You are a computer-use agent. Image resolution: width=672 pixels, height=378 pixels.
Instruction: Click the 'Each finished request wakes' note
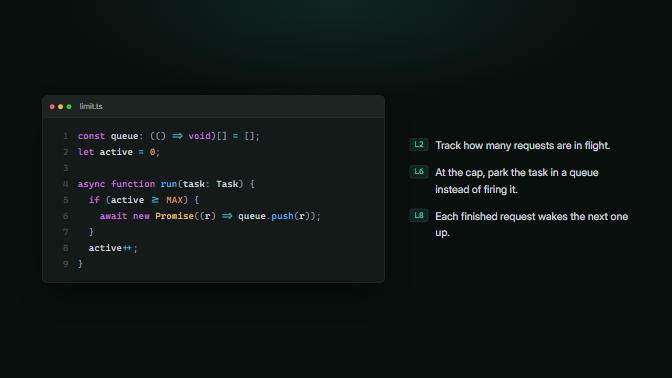[x=532, y=225]
